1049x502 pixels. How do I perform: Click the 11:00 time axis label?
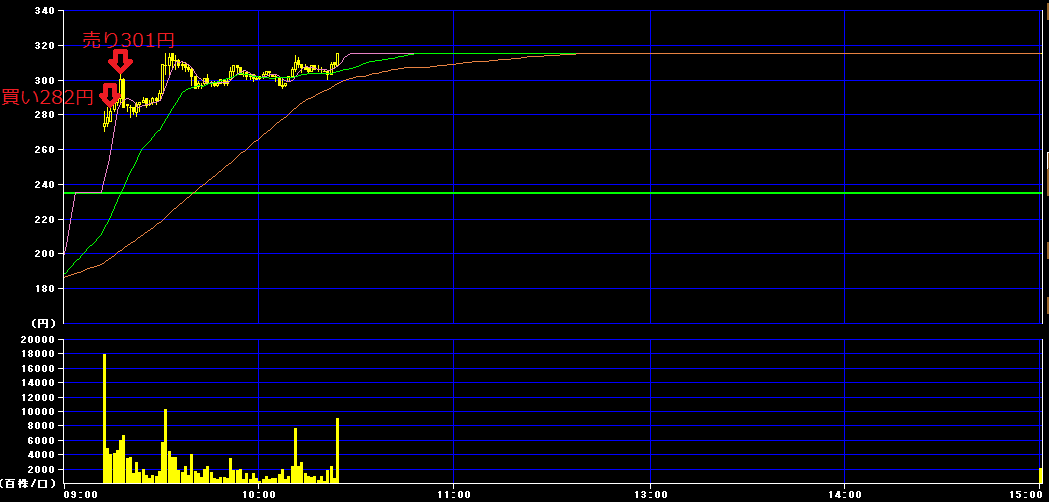pyautogui.click(x=454, y=495)
